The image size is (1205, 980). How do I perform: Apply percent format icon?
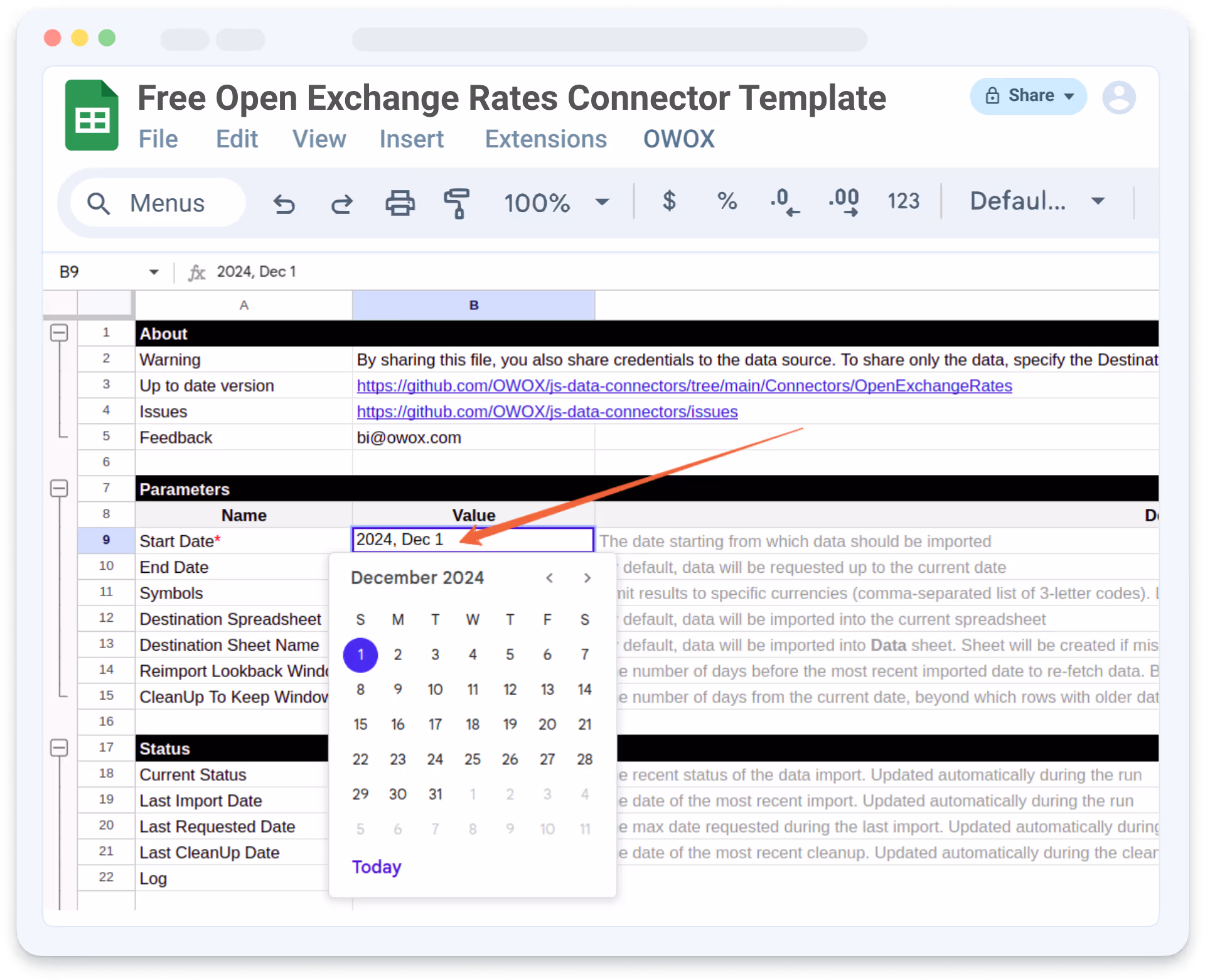pyautogui.click(x=727, y=201)
